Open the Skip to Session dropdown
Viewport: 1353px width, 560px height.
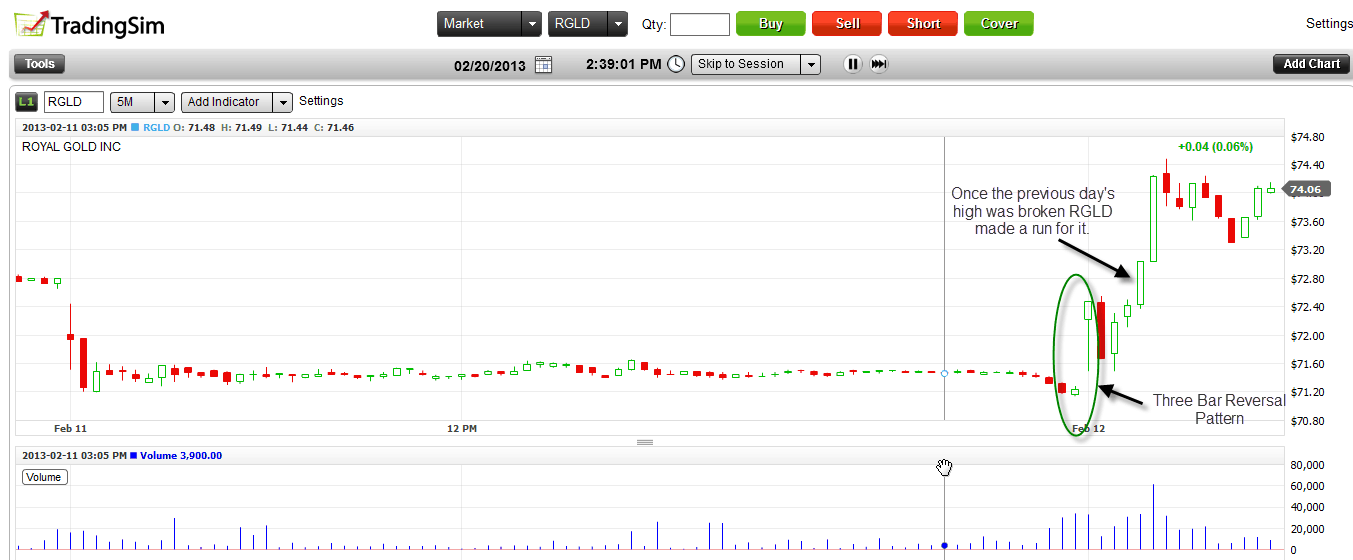810,64
